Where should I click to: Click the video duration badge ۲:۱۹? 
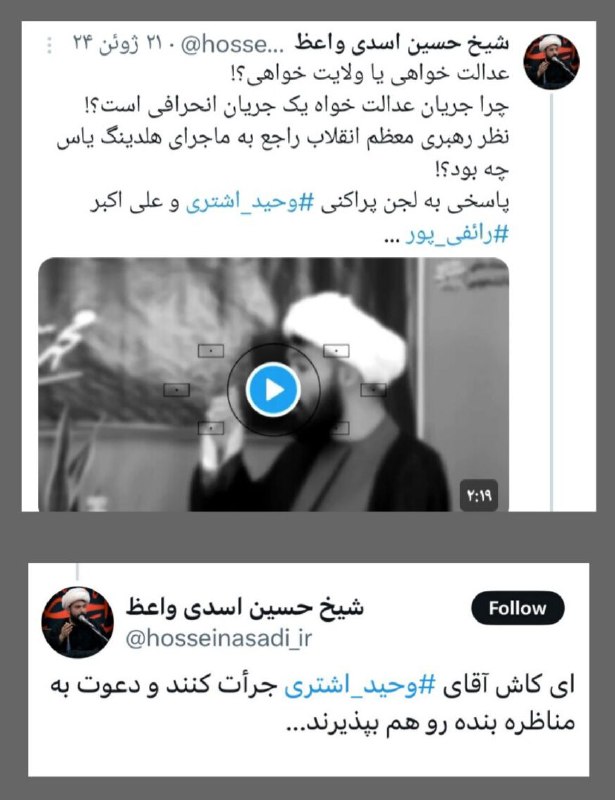(478, 495)
